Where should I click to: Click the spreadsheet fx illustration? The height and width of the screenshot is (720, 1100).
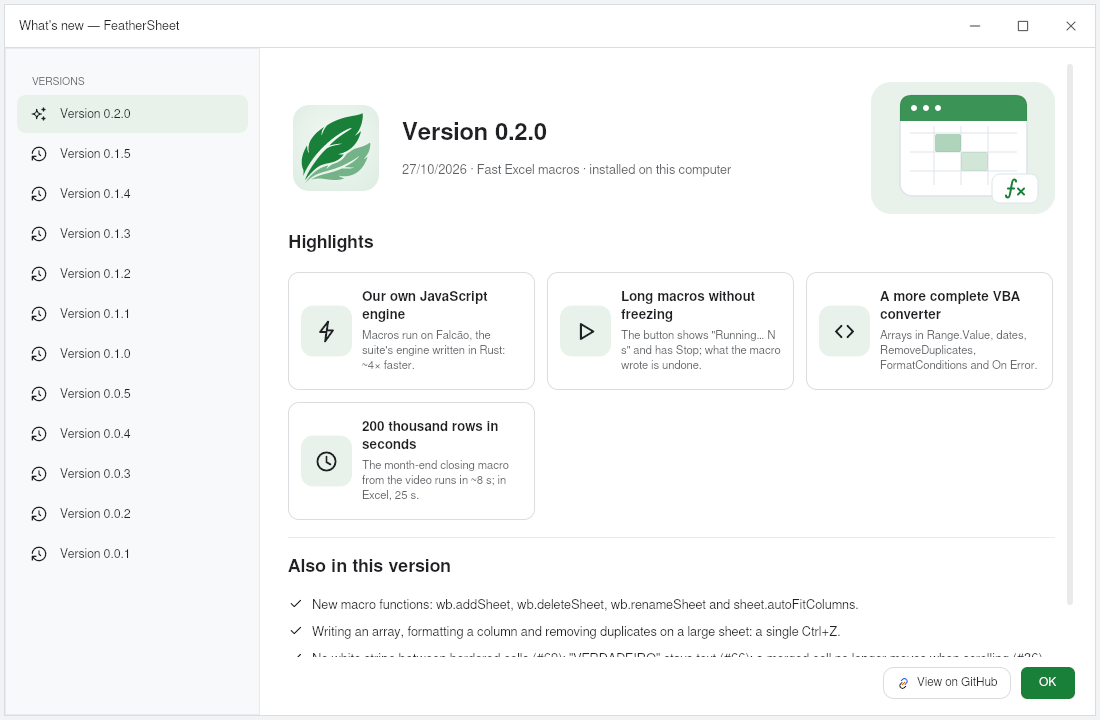pos(962,148)
